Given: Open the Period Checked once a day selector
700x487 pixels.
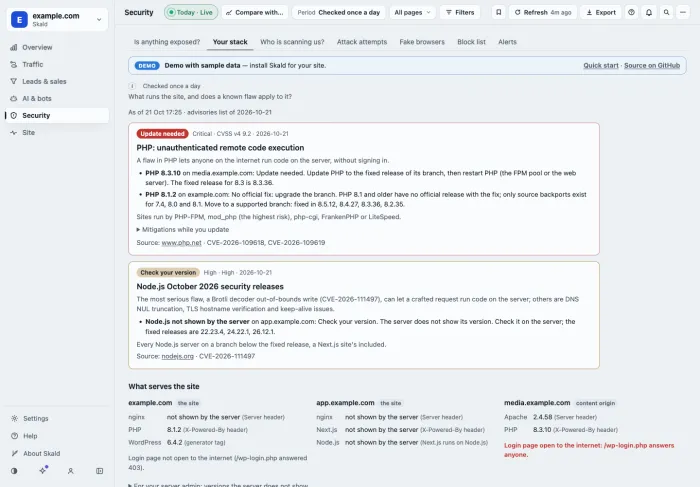Looking at the screenshot, I should pos(339,12).
